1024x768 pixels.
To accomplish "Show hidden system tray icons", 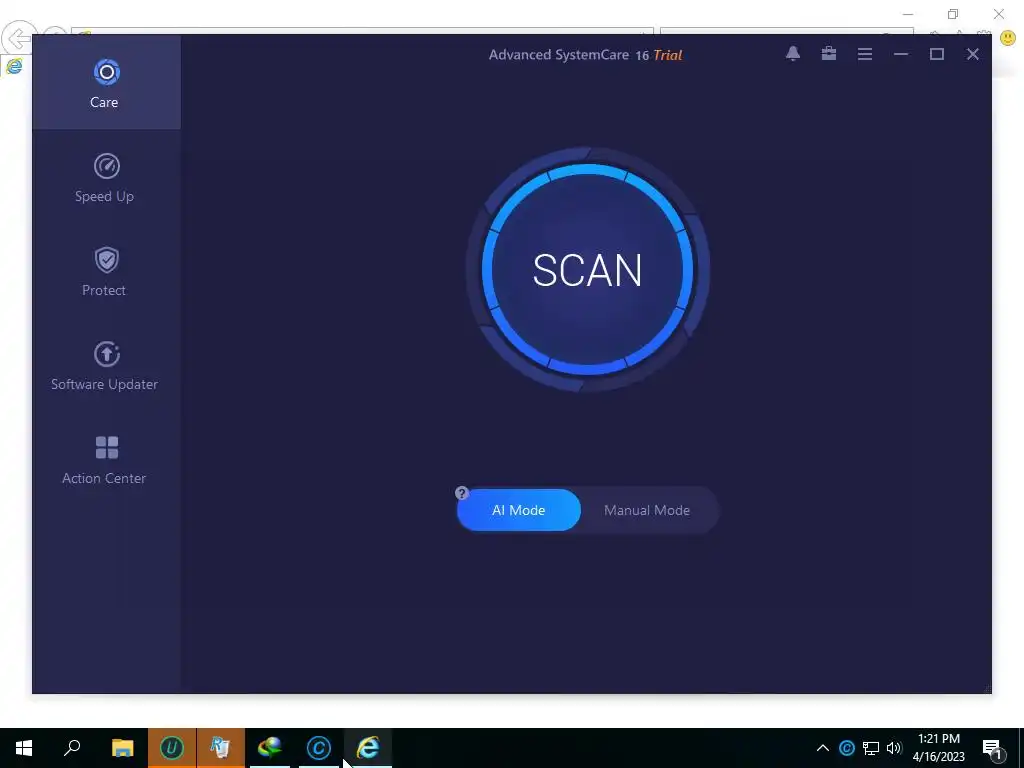I will click(x=823, y=748).
